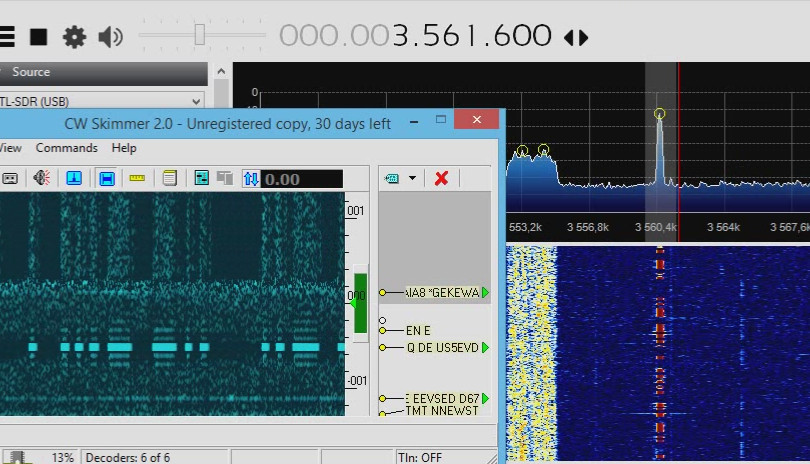Image resolution: width=810 pixels, height=464 pixels.
Task: Click the blue up-down arrows frequency icon
Action: [x=251, y=179]
